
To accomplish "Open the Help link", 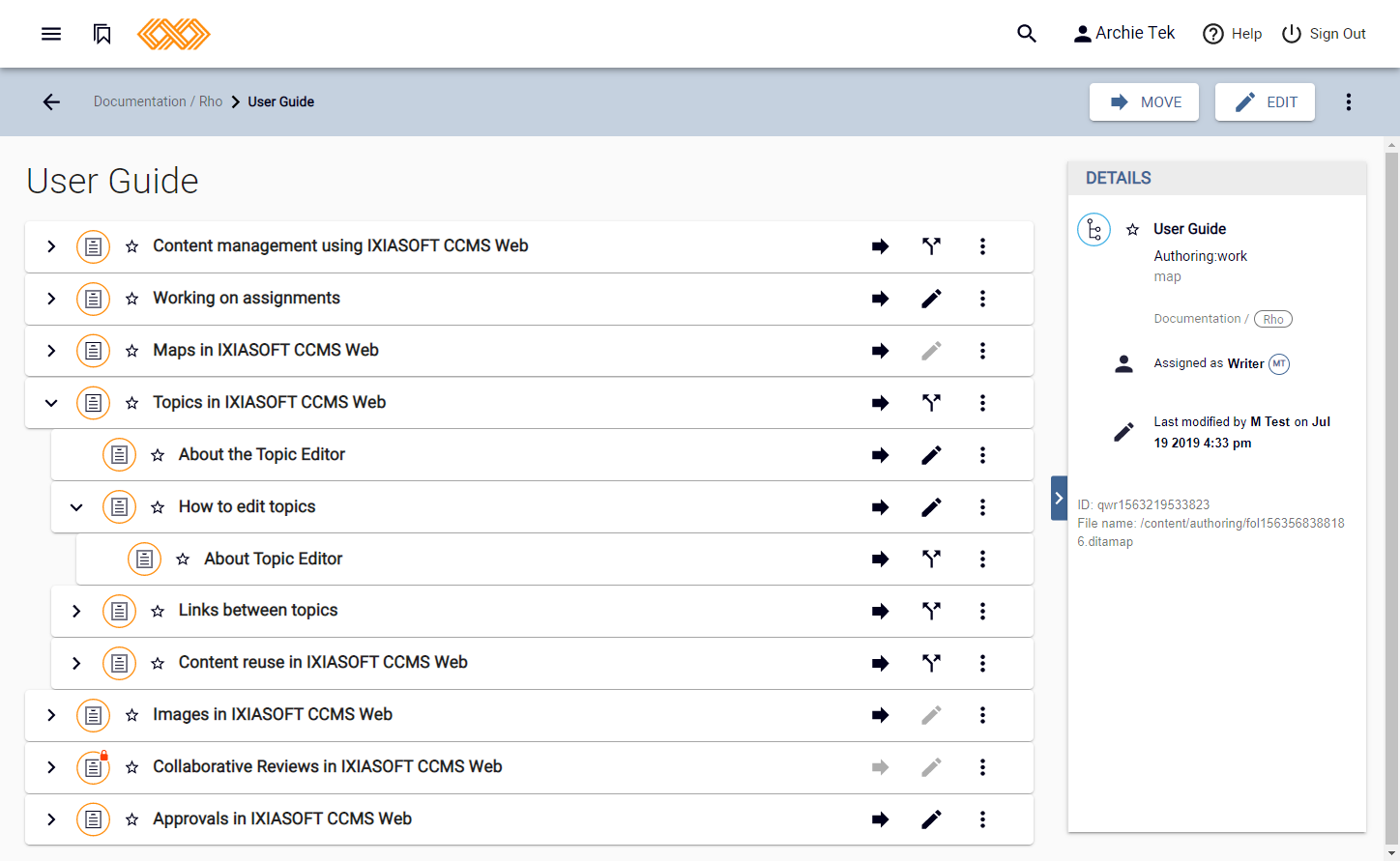I will [1233, 34].
